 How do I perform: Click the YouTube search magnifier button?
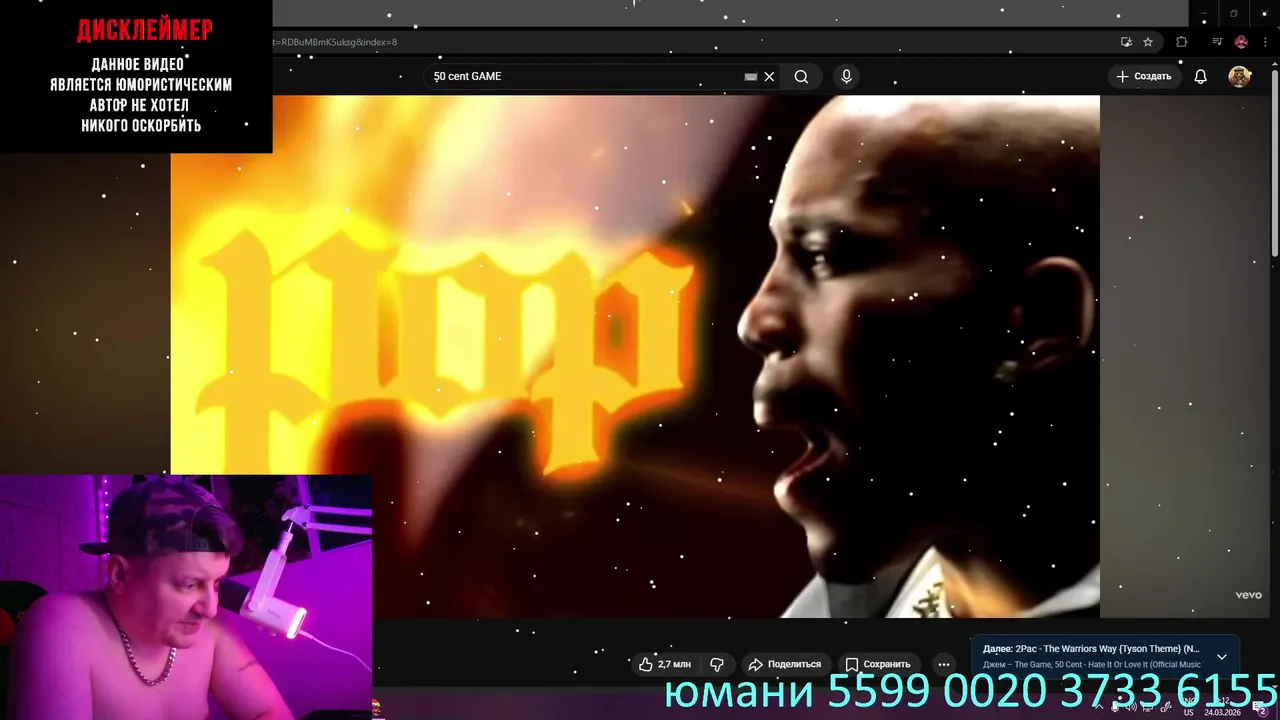coord(801,77)
